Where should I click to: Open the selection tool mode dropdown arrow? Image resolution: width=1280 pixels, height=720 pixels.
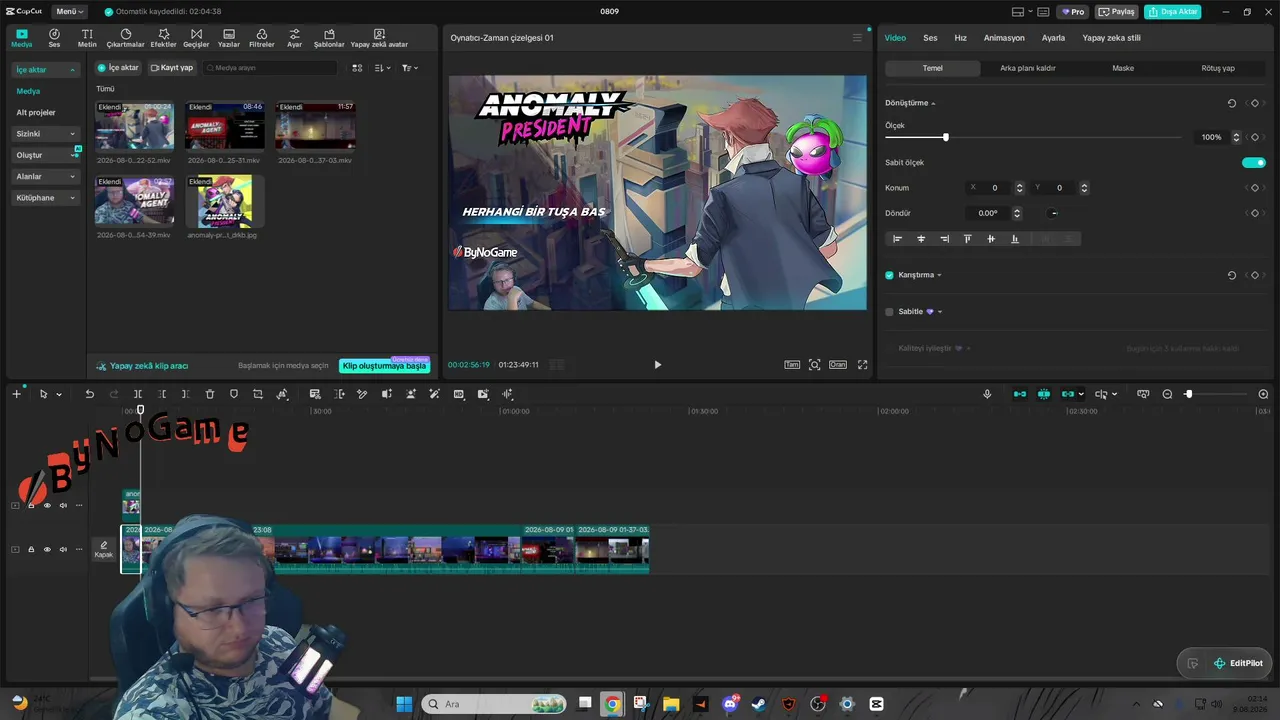59,394
